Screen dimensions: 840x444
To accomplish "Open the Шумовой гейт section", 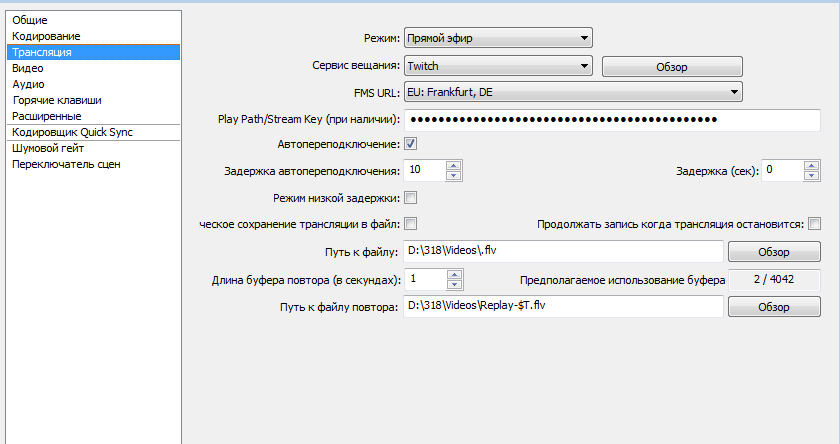I will coord(94,148).
